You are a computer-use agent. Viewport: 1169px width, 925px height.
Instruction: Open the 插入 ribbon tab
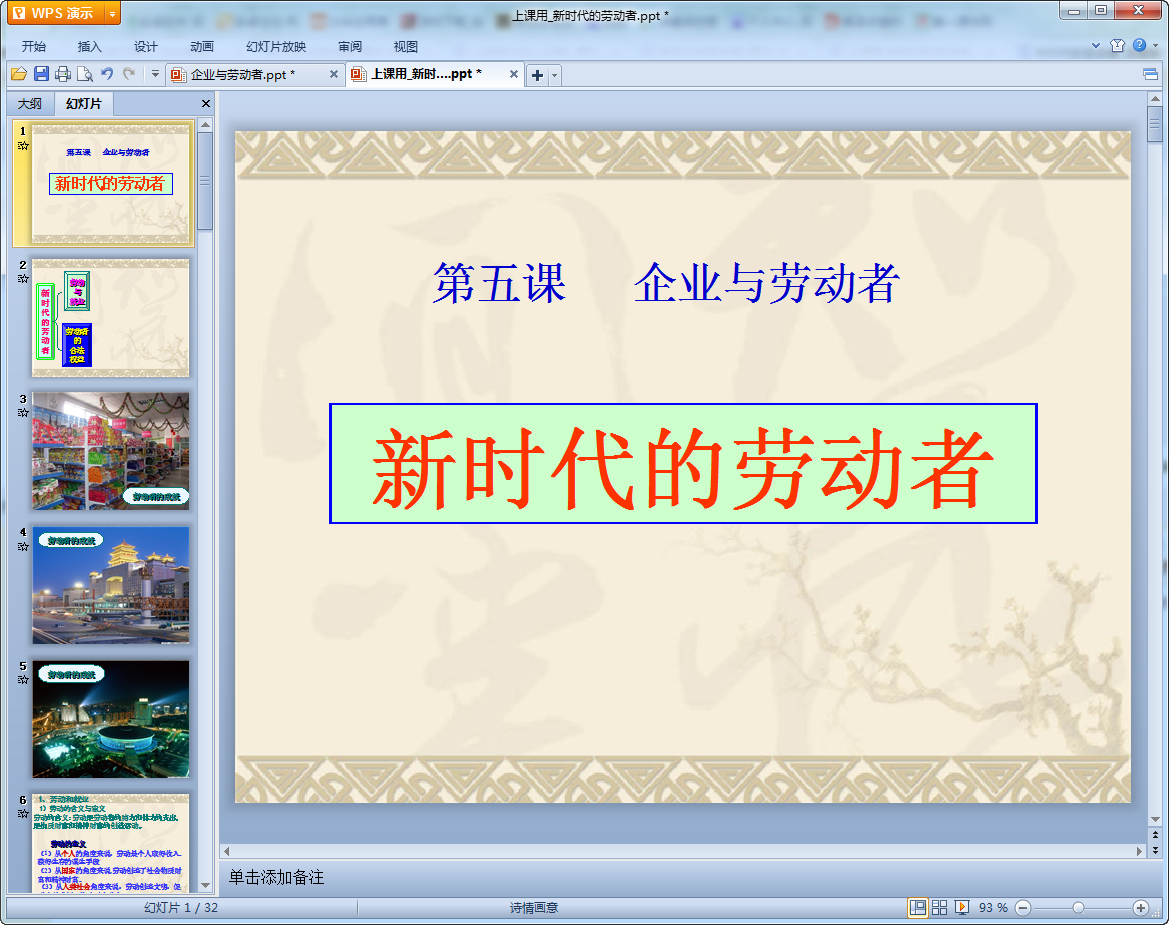coord(89,46)
